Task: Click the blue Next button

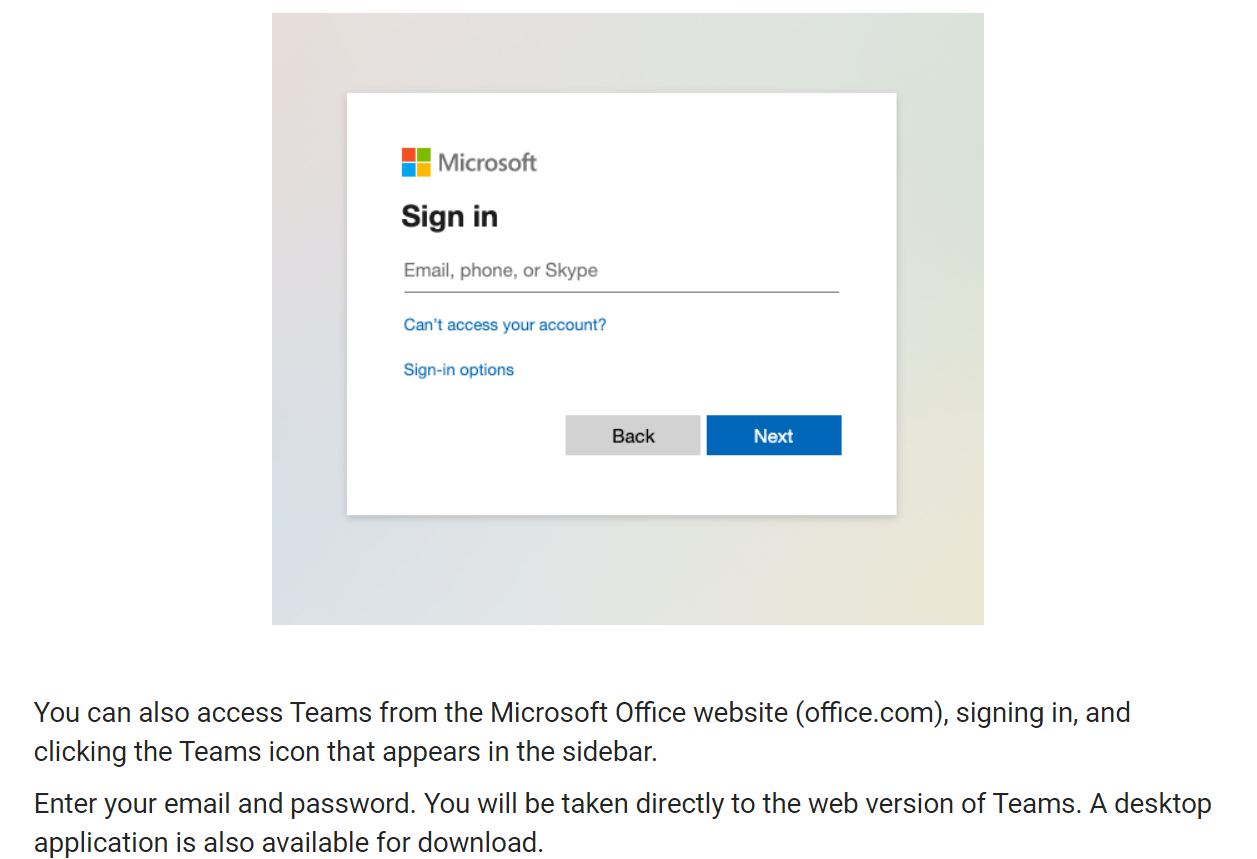Action: (x=774, y=435)
